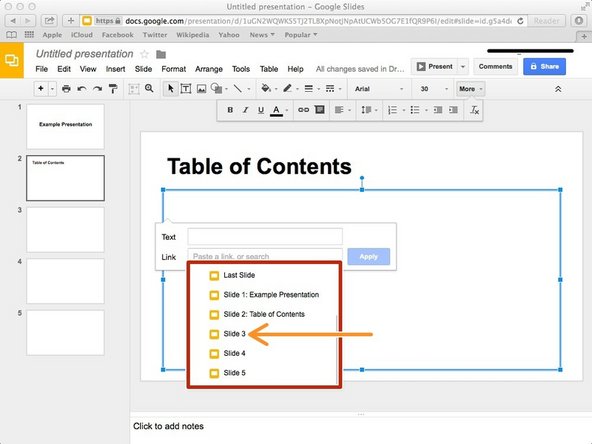Open the Arial font dropdown
The height and width of the screenshot is (444, 592).
(379, 89)
